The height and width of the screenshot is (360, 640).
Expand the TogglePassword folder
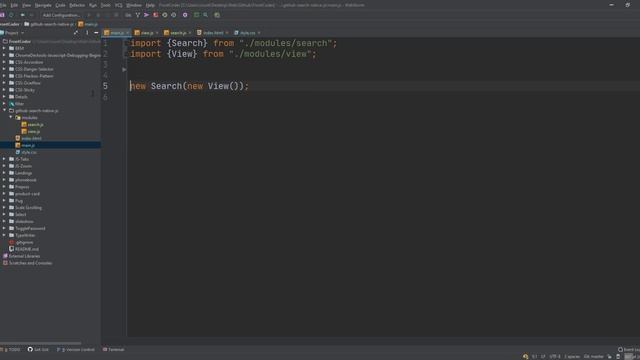coord(4,228)
